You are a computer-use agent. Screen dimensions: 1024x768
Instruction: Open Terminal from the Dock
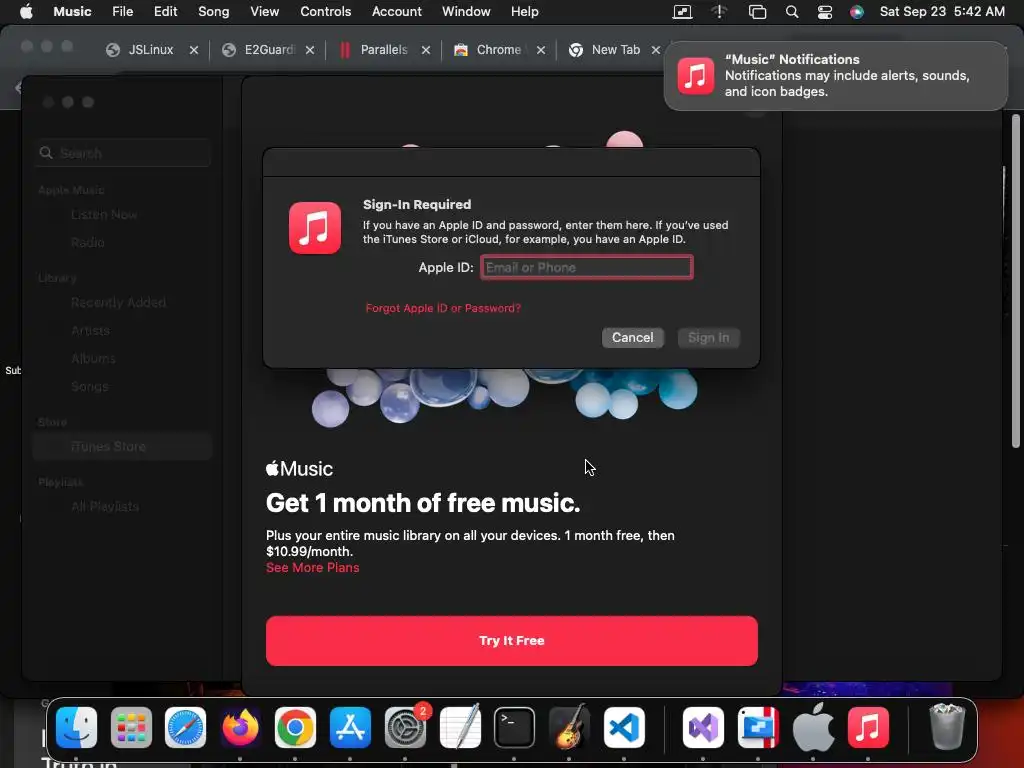pyautogui.click(x=515, y=728)
